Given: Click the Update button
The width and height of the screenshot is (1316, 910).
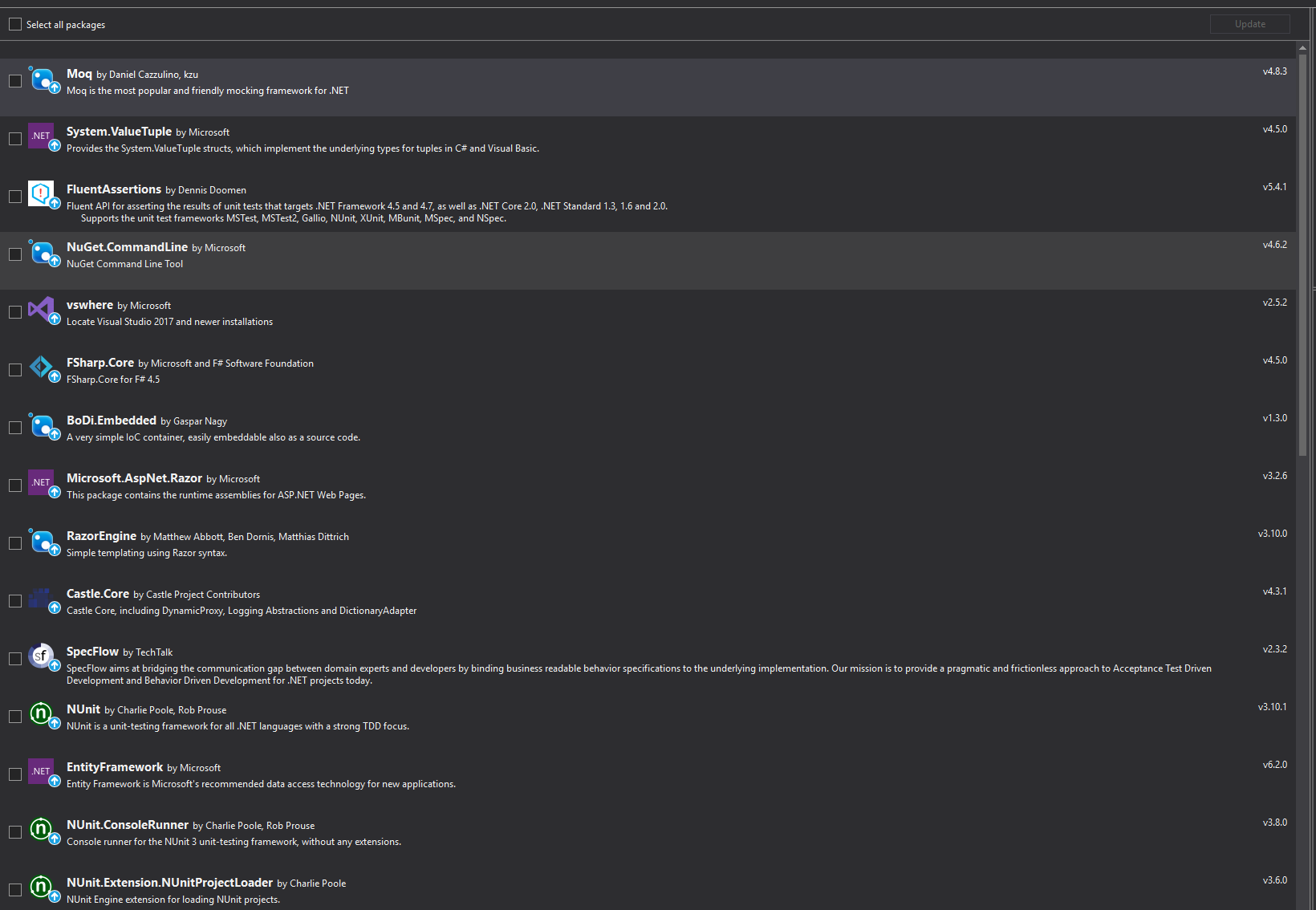Looking at the screenshot, I should coord(1249,24).
